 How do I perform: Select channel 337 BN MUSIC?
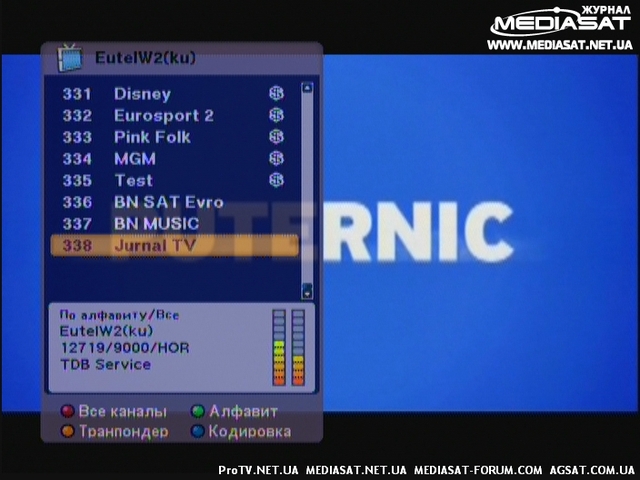[174, 224]
